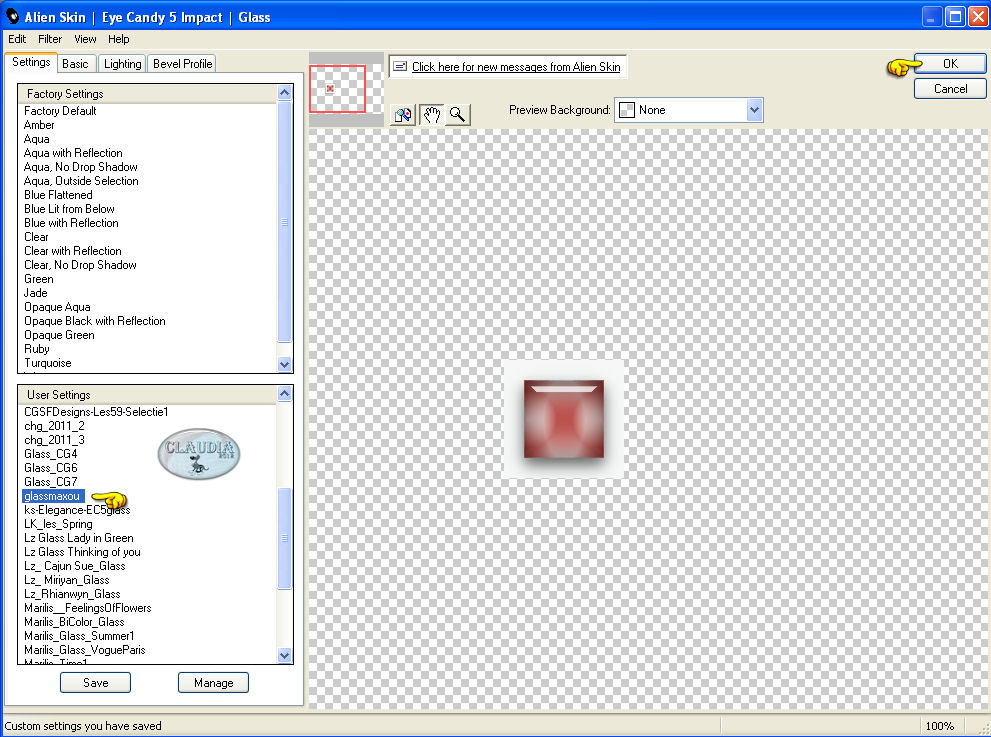
Task: Select Clear with Reflection preset
Action: (73, 251)
